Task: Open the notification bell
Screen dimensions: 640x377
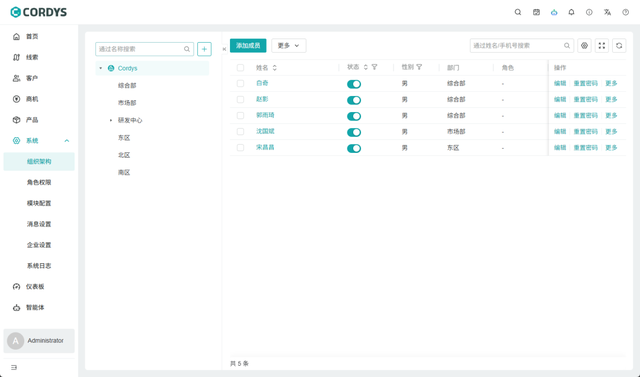Action: (571, 12)
